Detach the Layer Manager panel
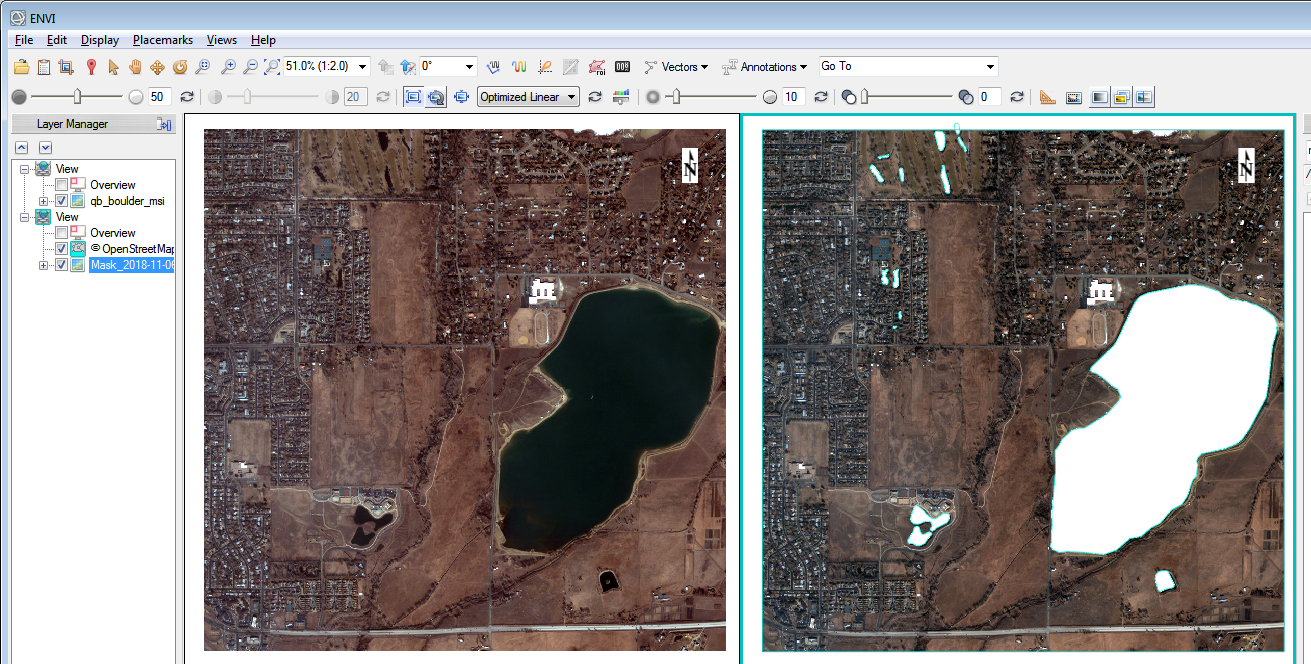 165,124
